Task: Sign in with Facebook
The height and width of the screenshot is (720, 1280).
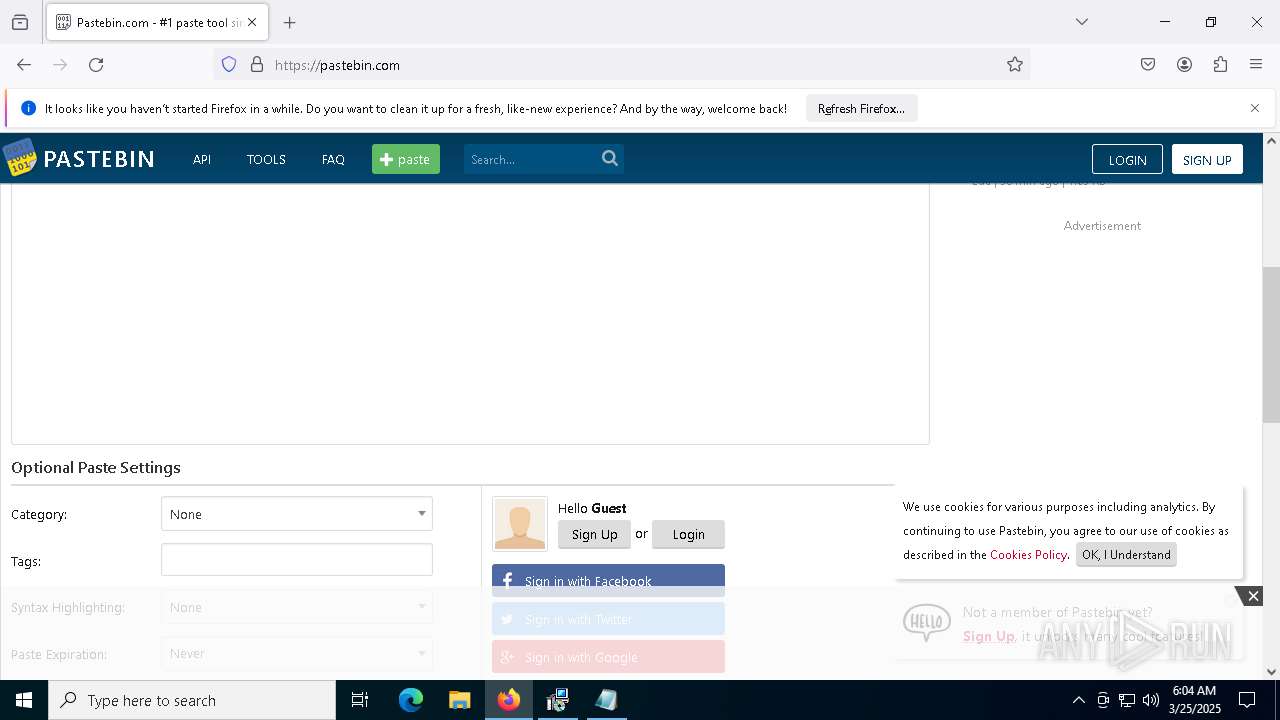Action: tap(608, 581)
